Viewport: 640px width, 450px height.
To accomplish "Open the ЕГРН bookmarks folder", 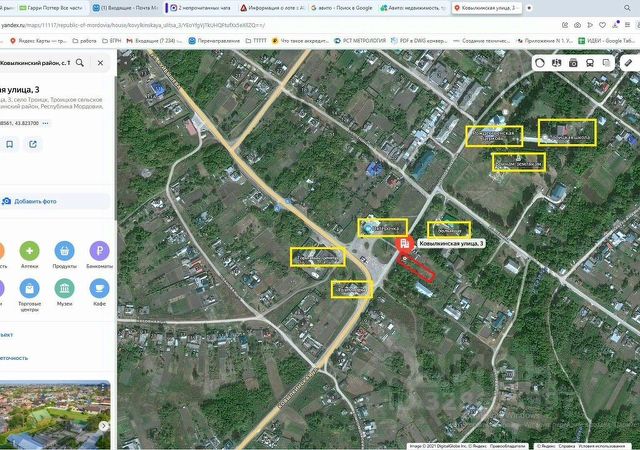I will pyautogui.click(x=111, y=41).
